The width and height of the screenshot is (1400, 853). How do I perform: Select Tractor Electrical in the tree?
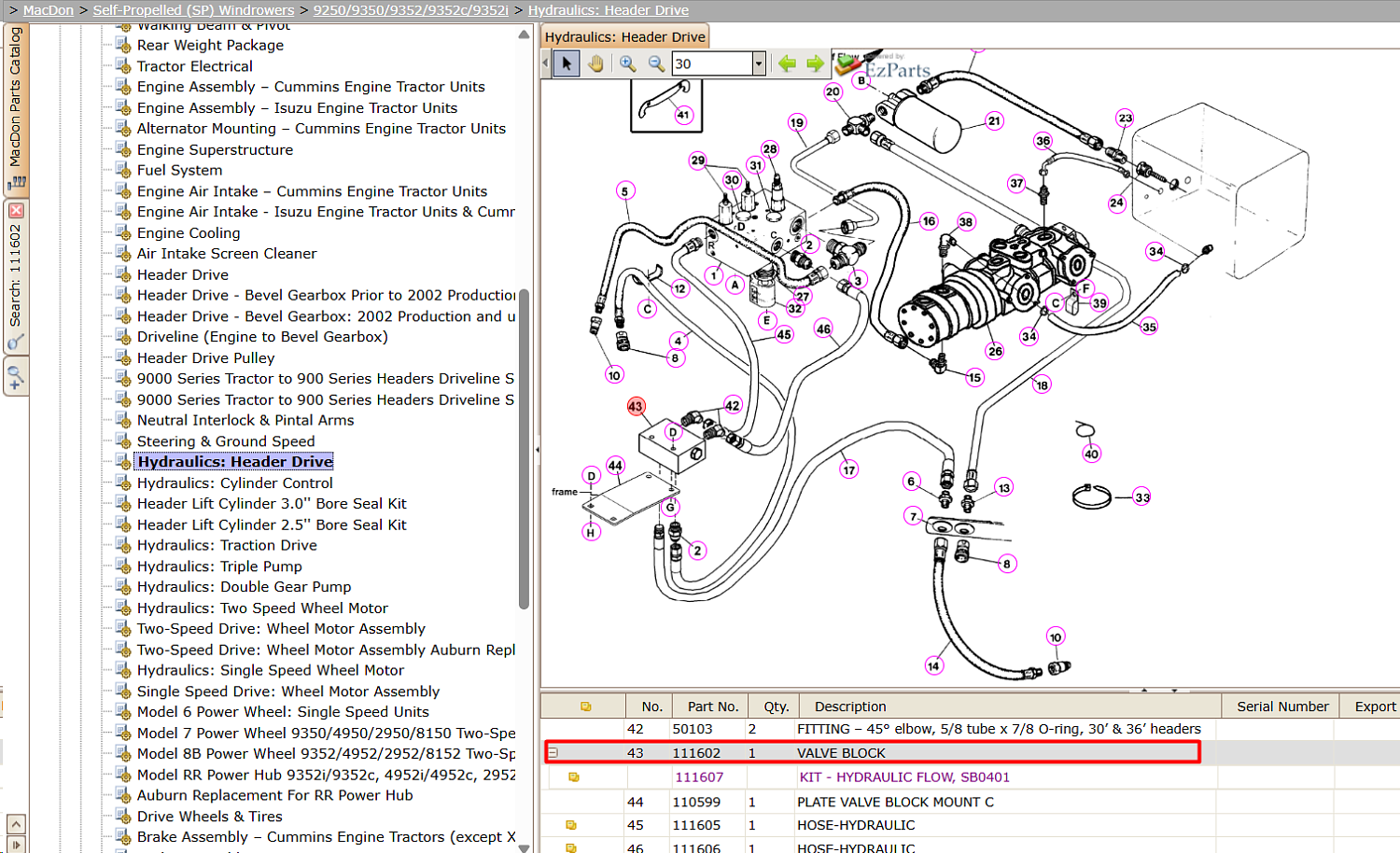[194, 66]
